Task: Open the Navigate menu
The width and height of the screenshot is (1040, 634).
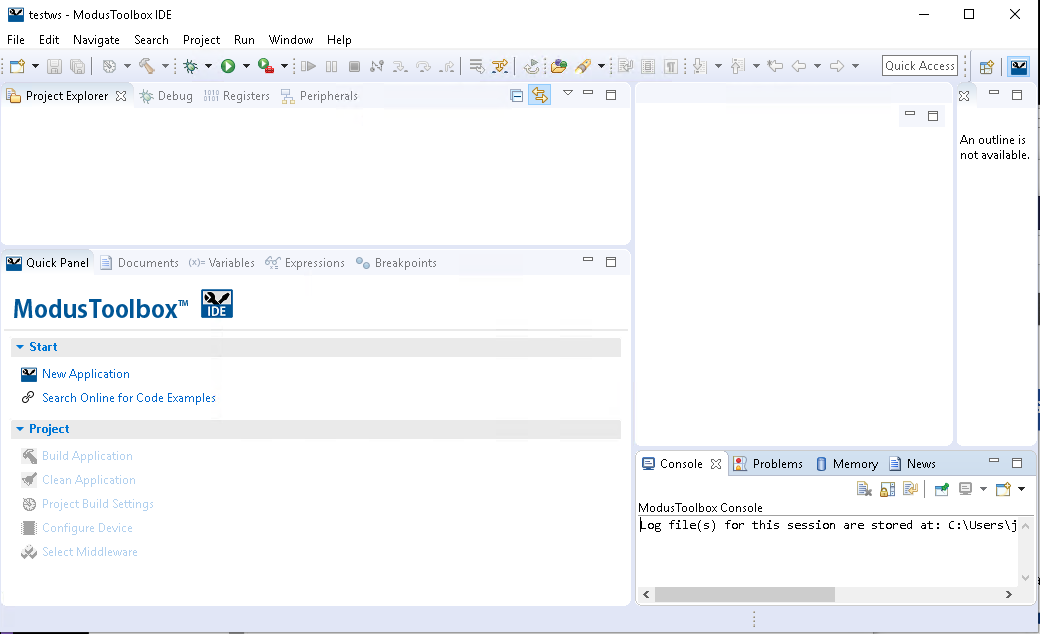Action: click(96, 40)
